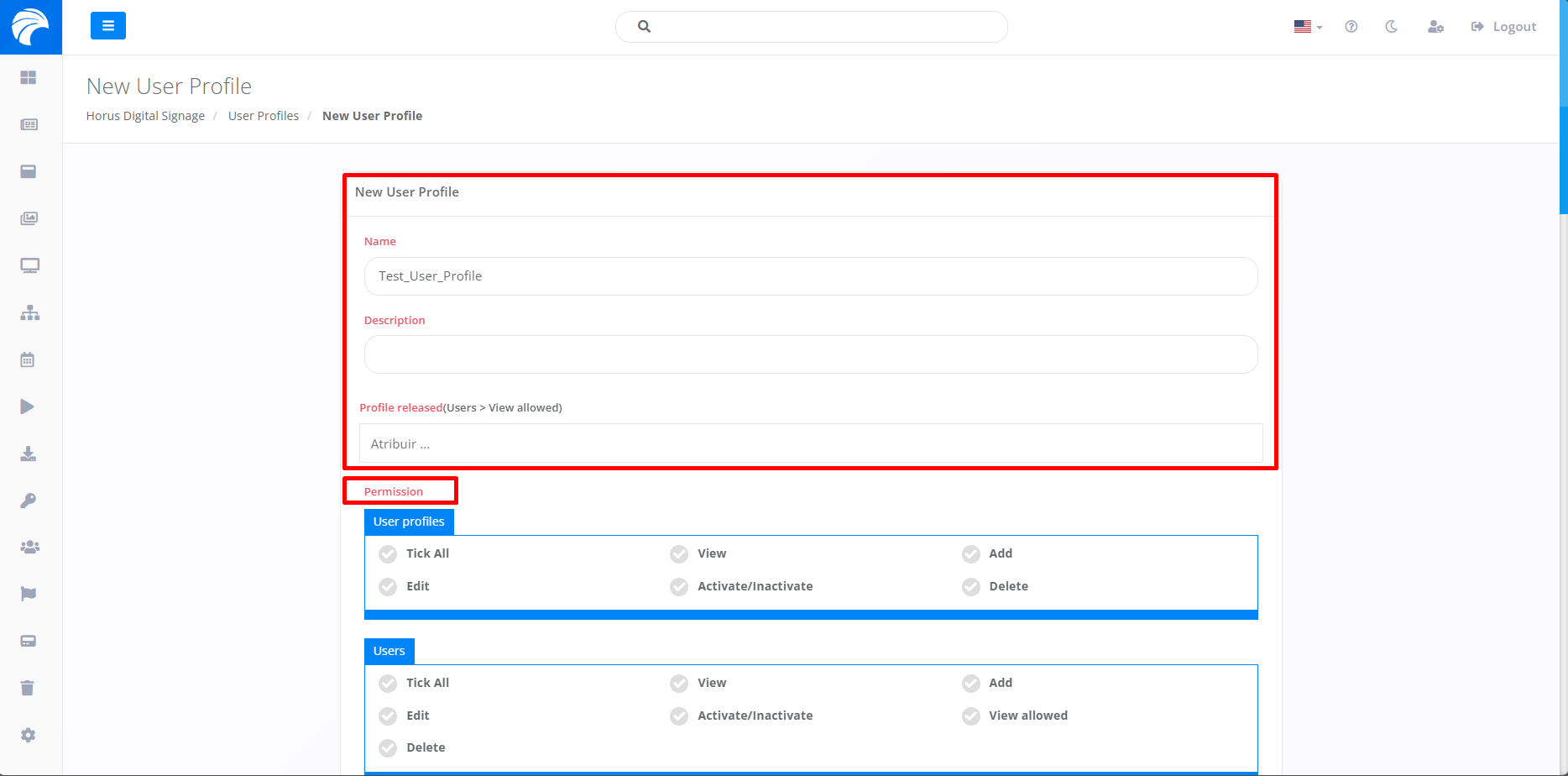Open the dashboard grid icon in sidebar
This screenshot has width=1568, height=776.
29,77
